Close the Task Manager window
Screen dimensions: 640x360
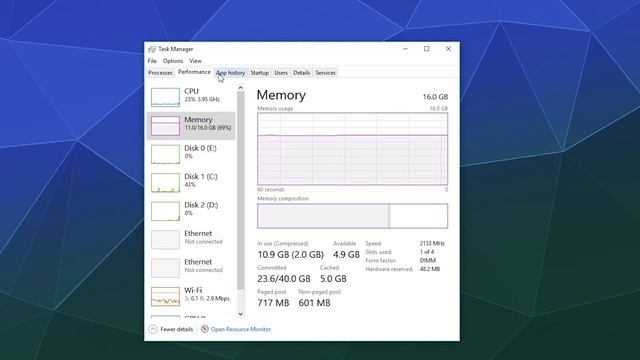click(448, 49)
